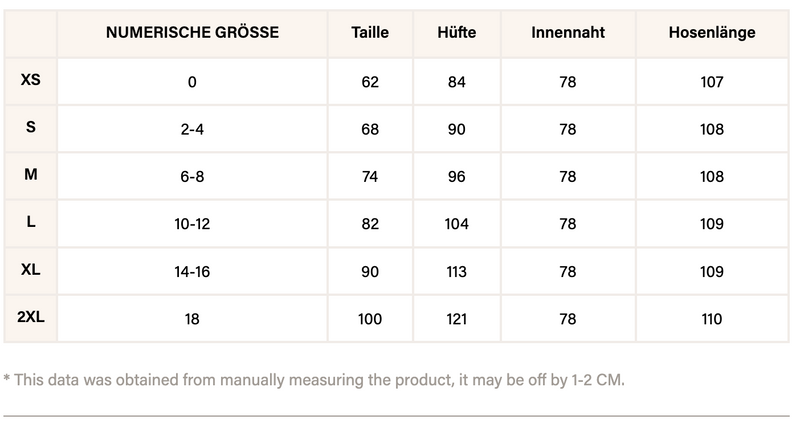Screen dimensions: 800x431
Task: Click the Innennaht column header
Action: (x=567, y=33)
